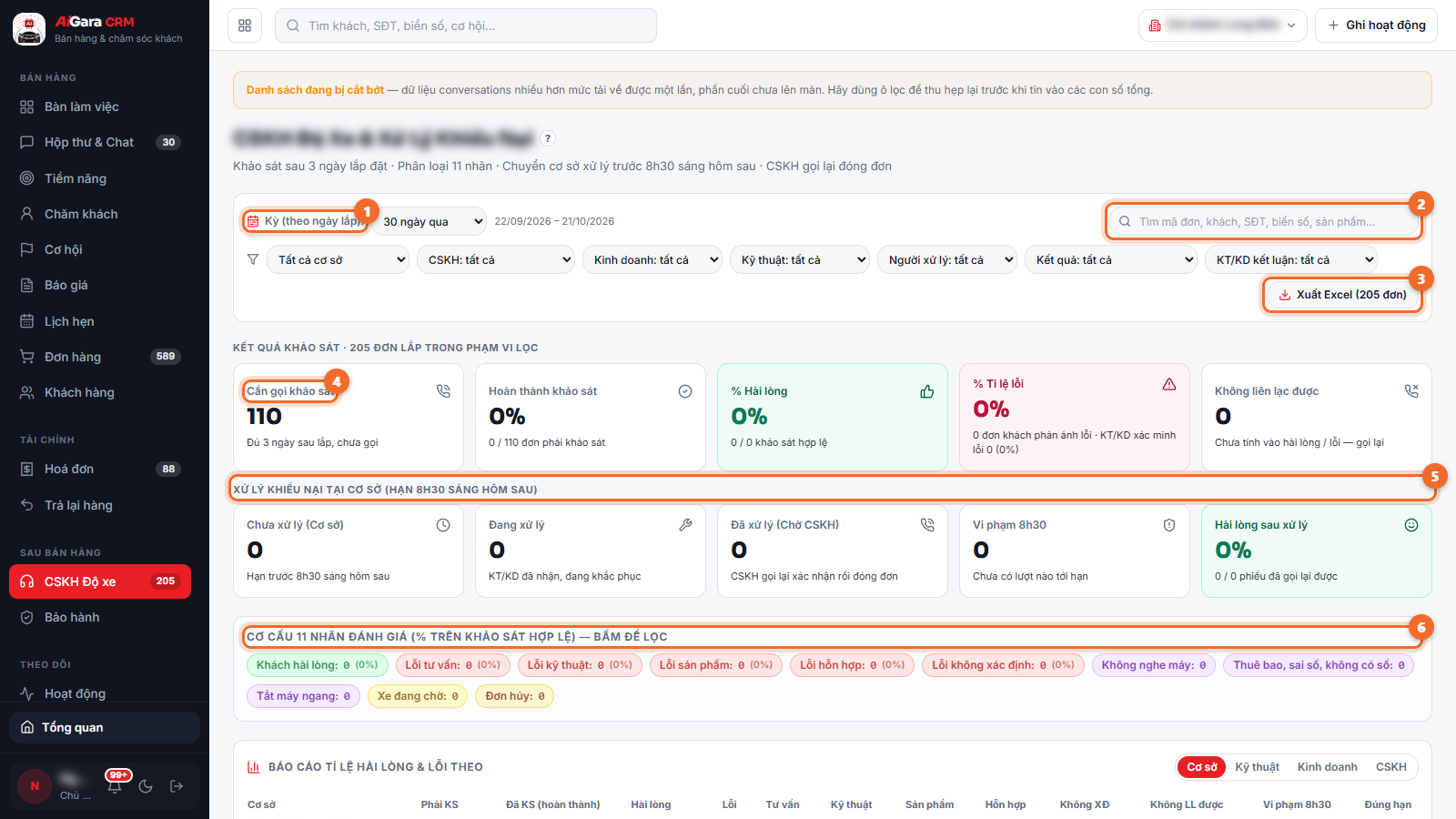Filter by Lỗi tư vấn label chip
Screen dimensions: 1456x819
(452, 665)
